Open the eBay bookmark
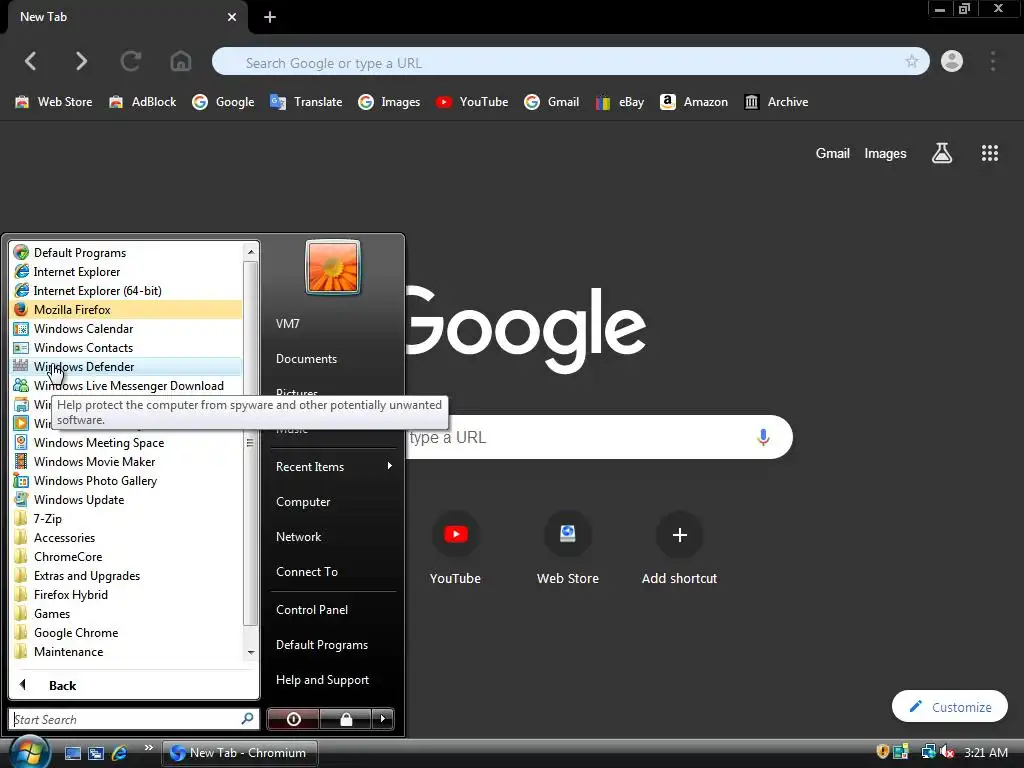Screen dimensions: 1024x768 click(x=619, y=102)
